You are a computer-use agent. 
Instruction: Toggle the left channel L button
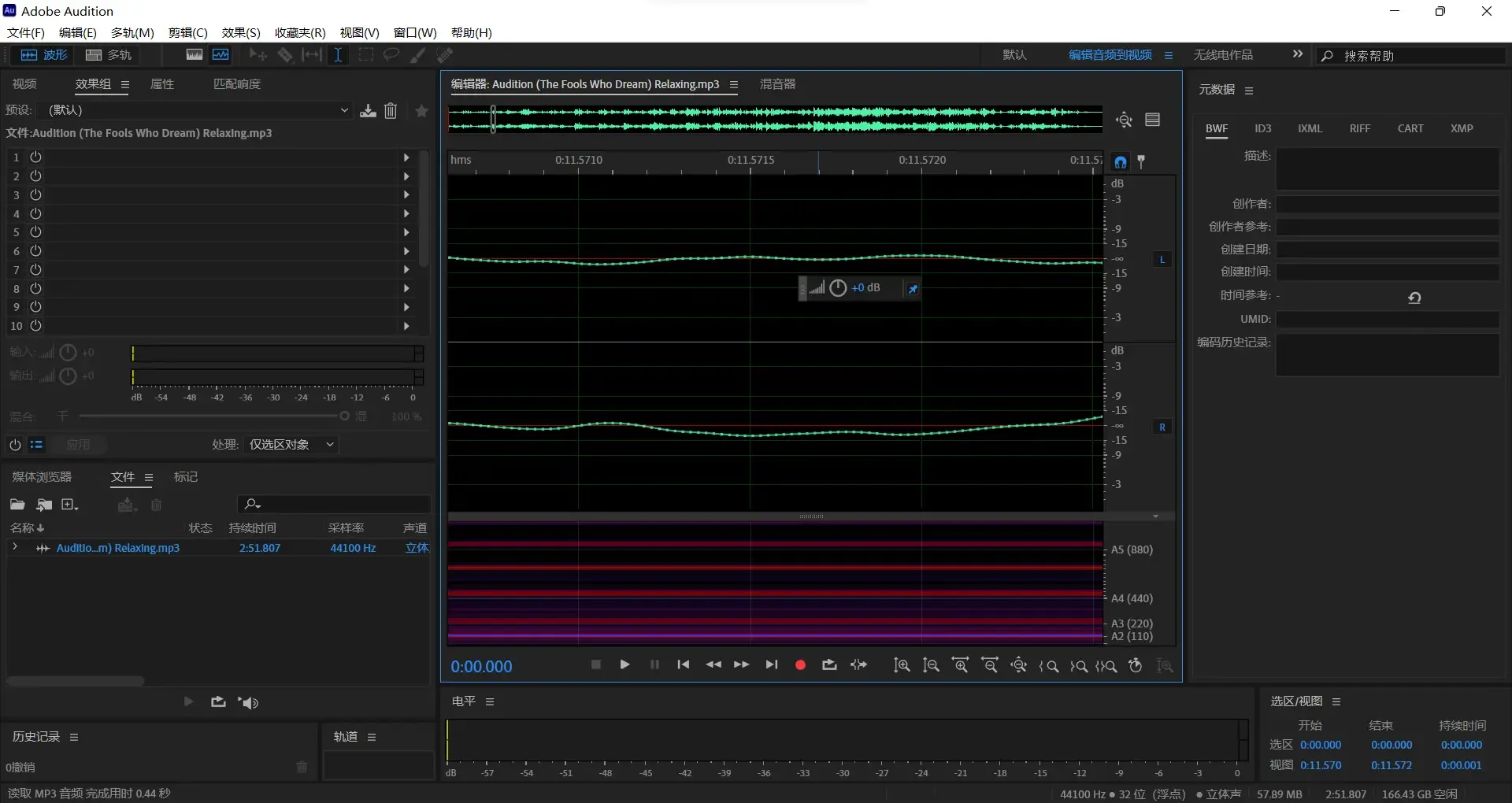coord(1162,259)
